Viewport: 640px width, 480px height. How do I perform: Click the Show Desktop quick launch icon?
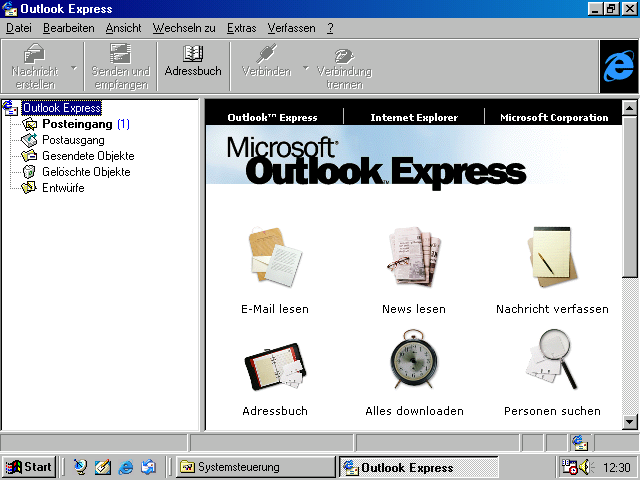coord(103,467)
